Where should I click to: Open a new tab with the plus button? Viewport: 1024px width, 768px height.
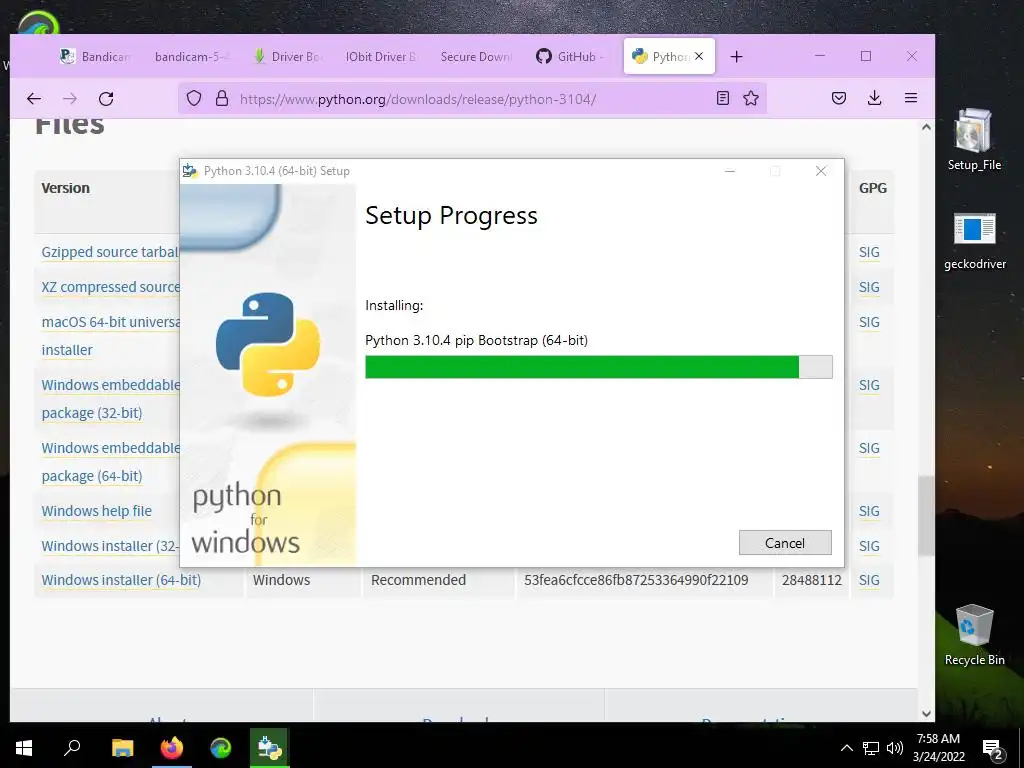pyautogui.click(x=737, y=57)
